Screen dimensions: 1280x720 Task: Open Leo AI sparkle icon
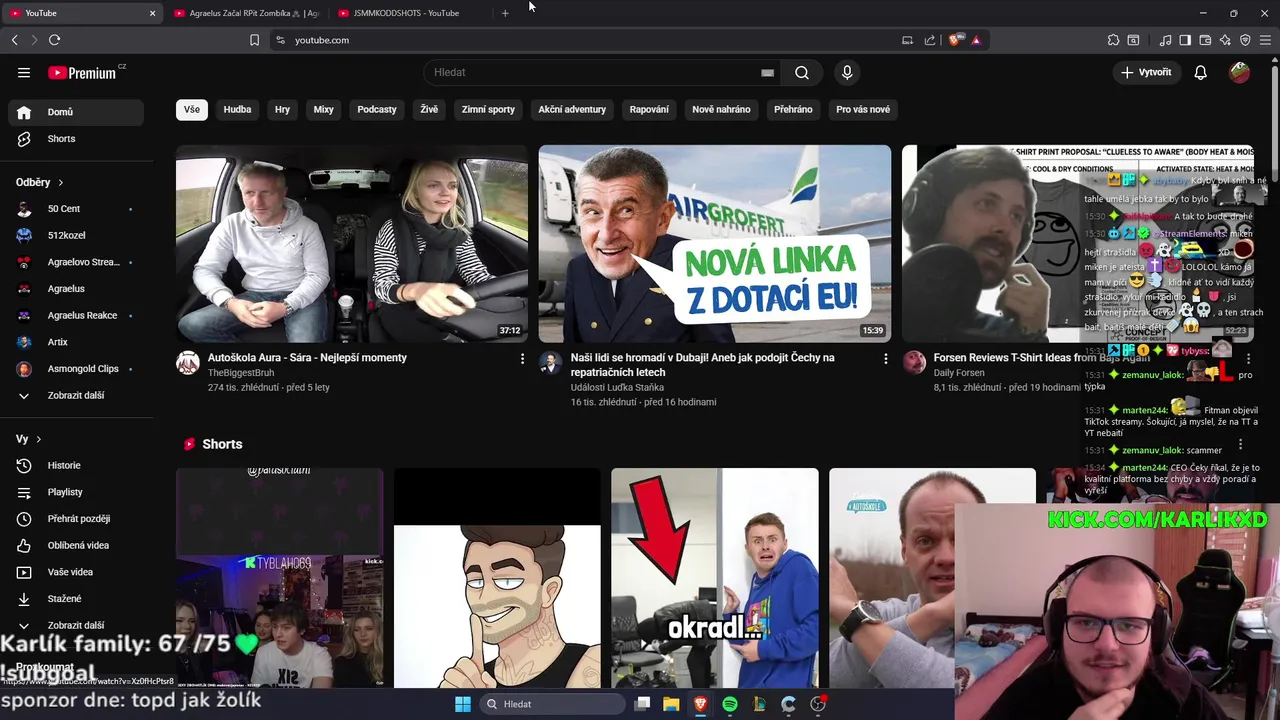point(1225,40)
